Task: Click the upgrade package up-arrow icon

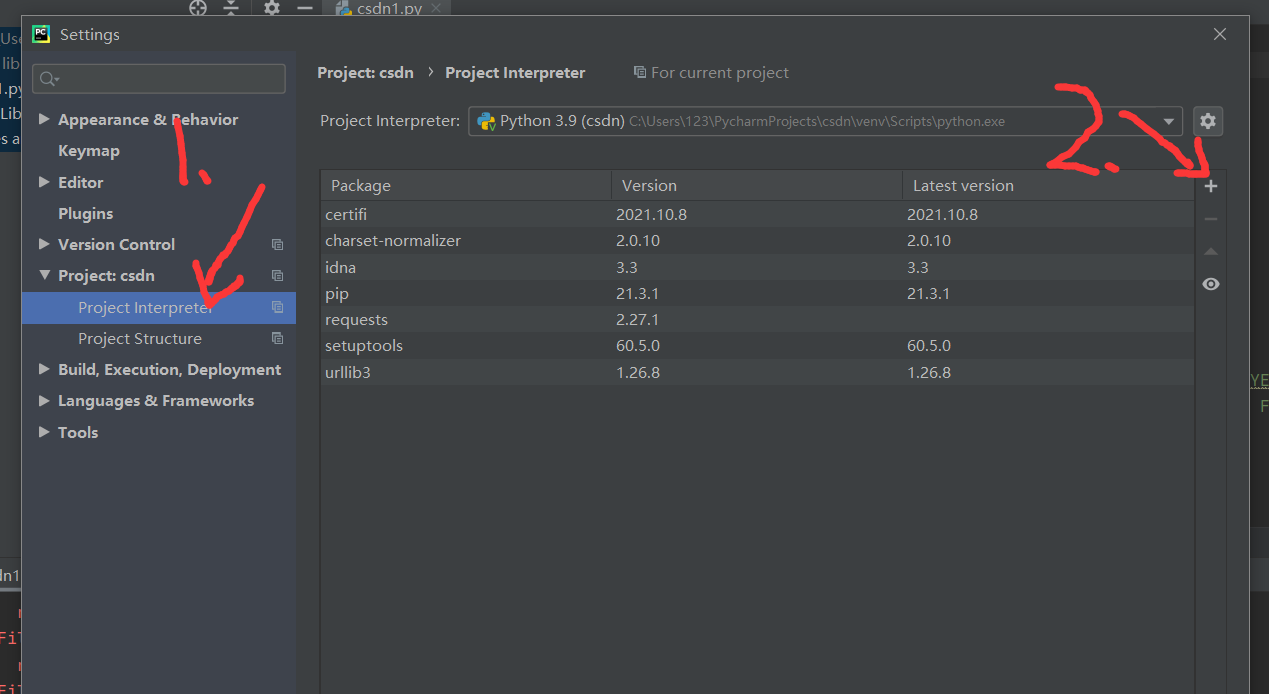Action: pos(1210,252)
